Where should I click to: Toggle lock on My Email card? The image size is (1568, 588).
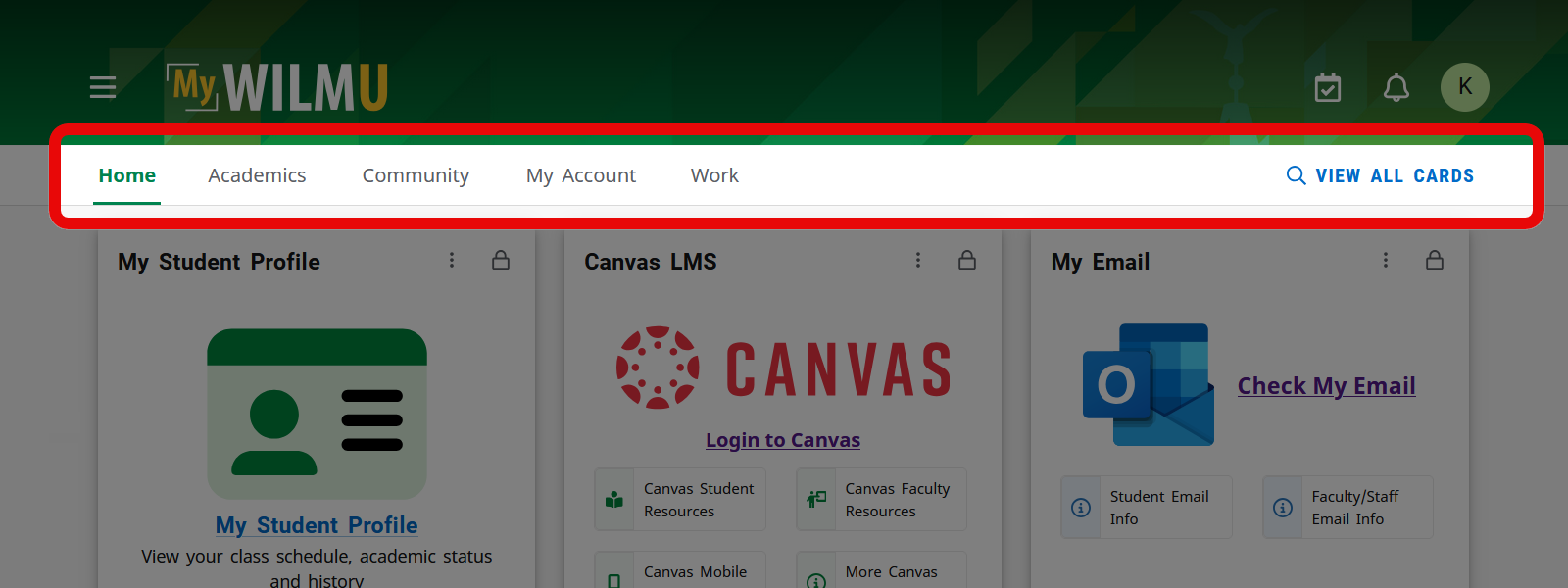tap(1435, 260)
